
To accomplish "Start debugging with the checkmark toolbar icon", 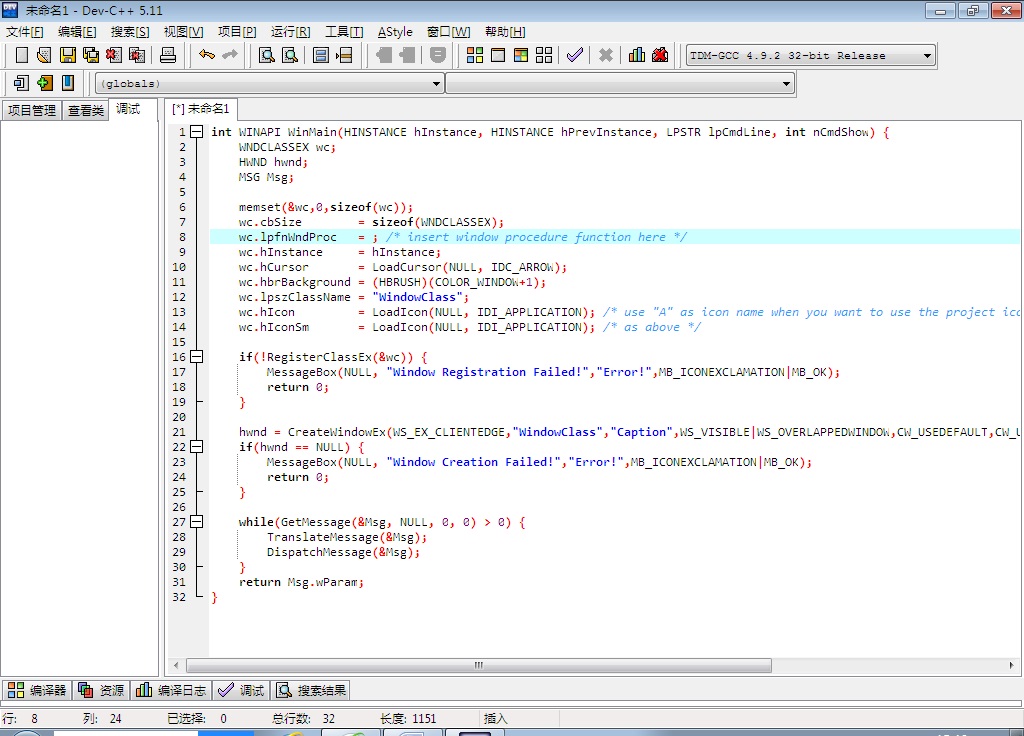I will point(574,55).
